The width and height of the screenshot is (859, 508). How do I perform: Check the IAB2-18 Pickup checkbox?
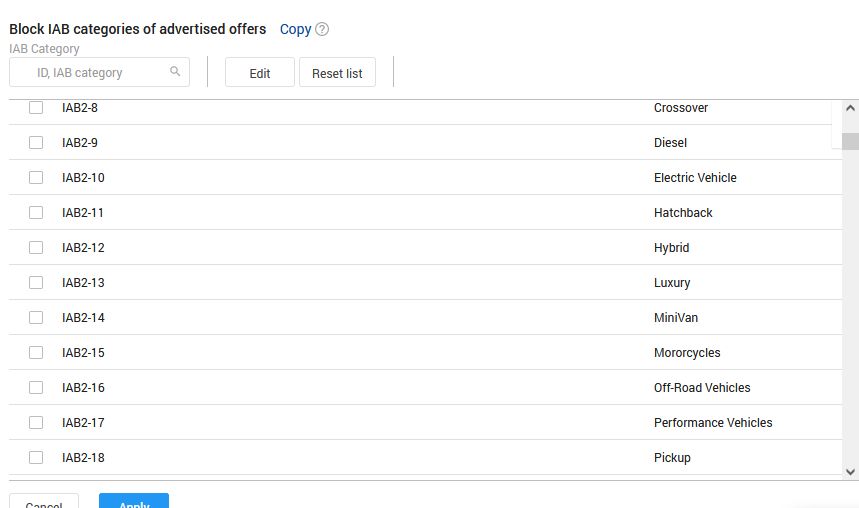coord(36,458)
